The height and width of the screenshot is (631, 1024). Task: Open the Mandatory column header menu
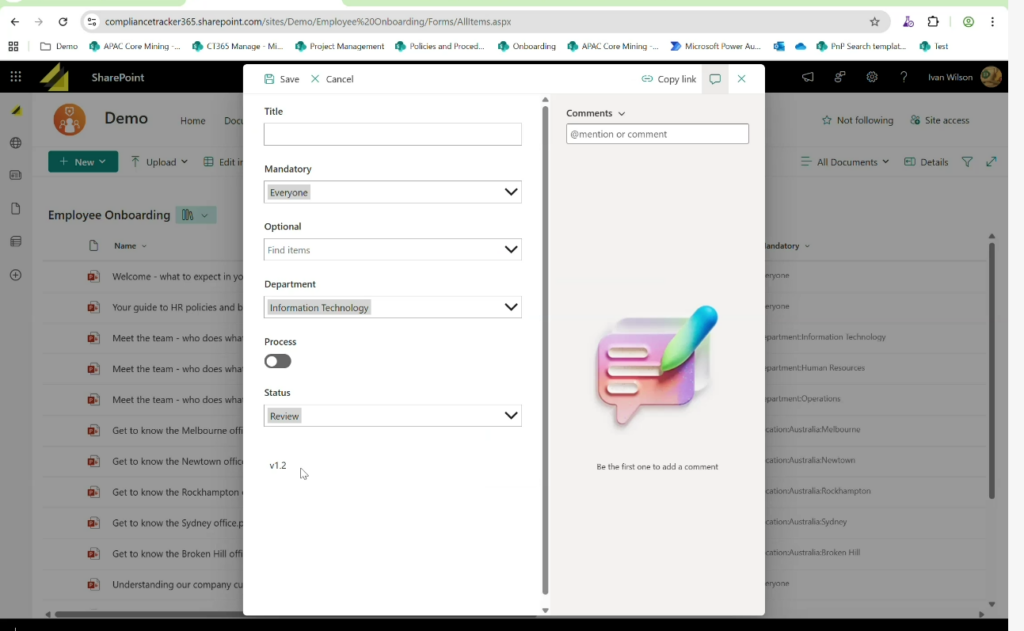pos(787,246)
